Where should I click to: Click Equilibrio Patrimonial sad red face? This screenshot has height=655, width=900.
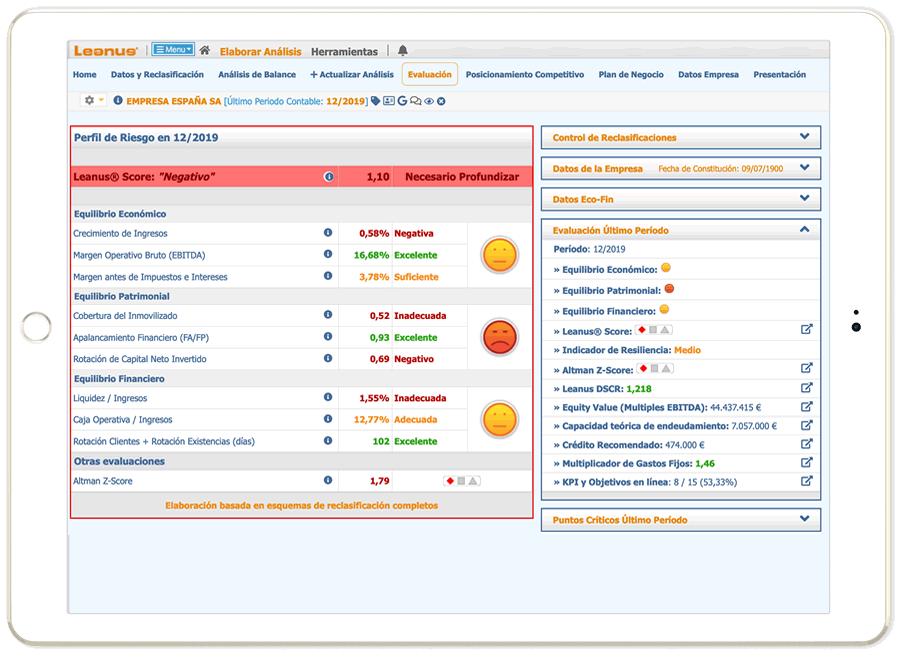coord(499,337)
